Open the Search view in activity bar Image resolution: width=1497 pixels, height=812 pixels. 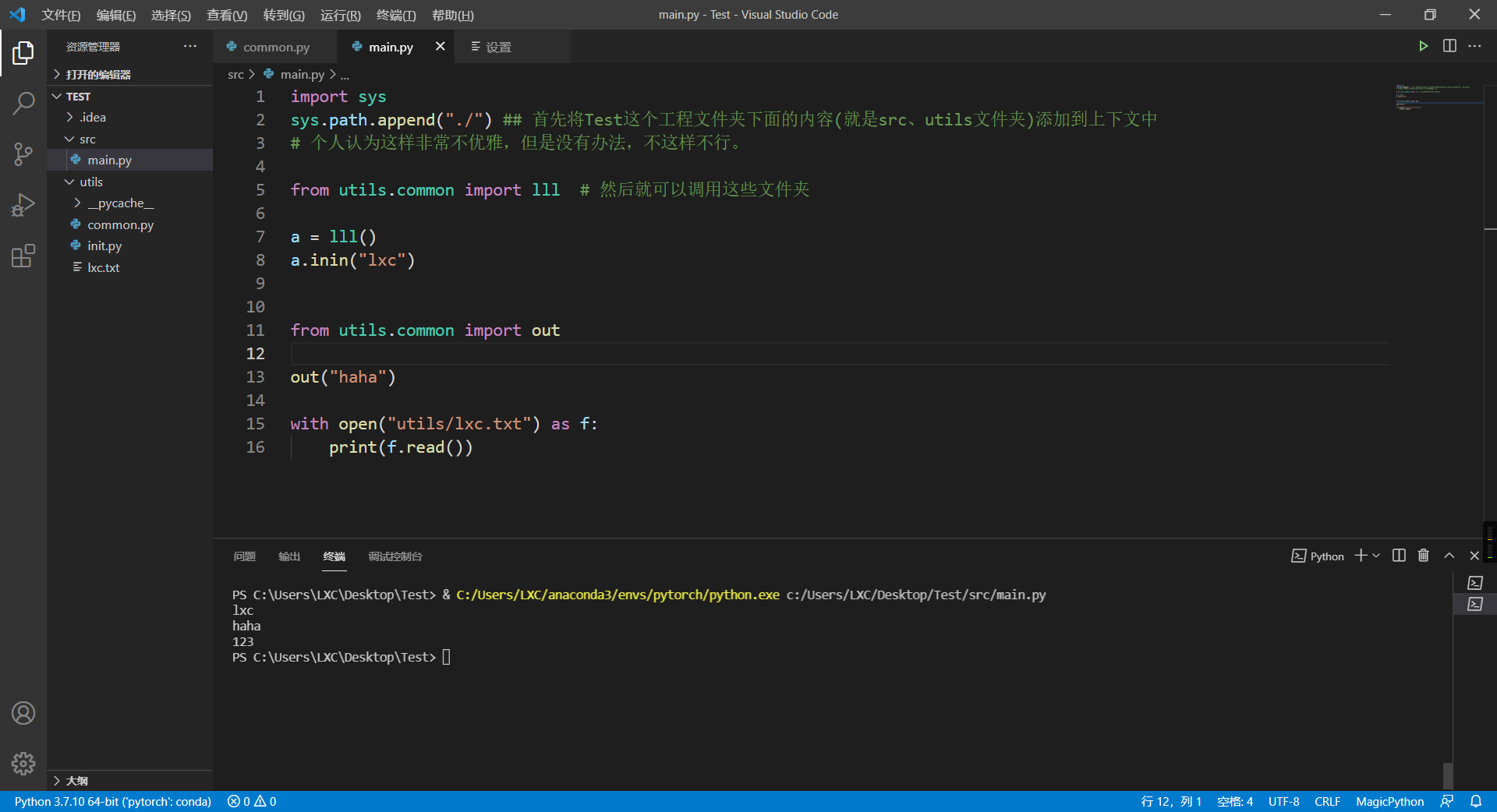23,103
